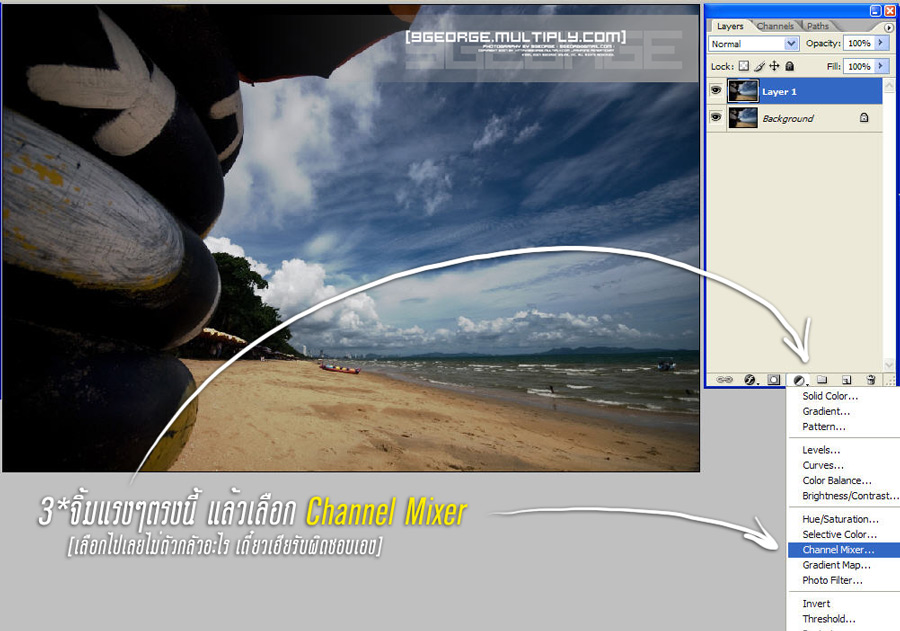
Task: Hide Layer 1 visibility eye
Action: point(716,91)
